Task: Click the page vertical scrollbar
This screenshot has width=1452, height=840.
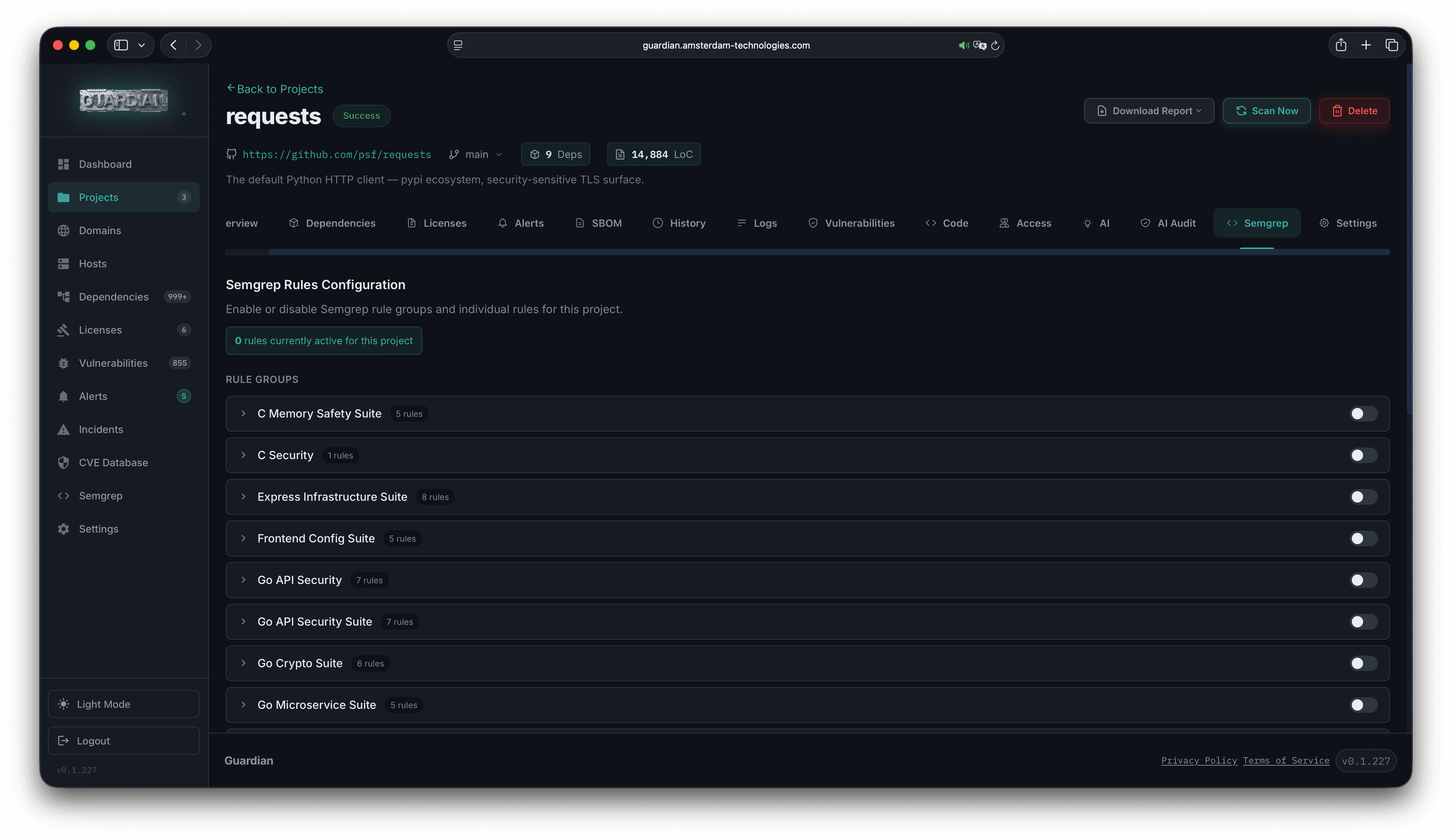Action: point(1409,239)
